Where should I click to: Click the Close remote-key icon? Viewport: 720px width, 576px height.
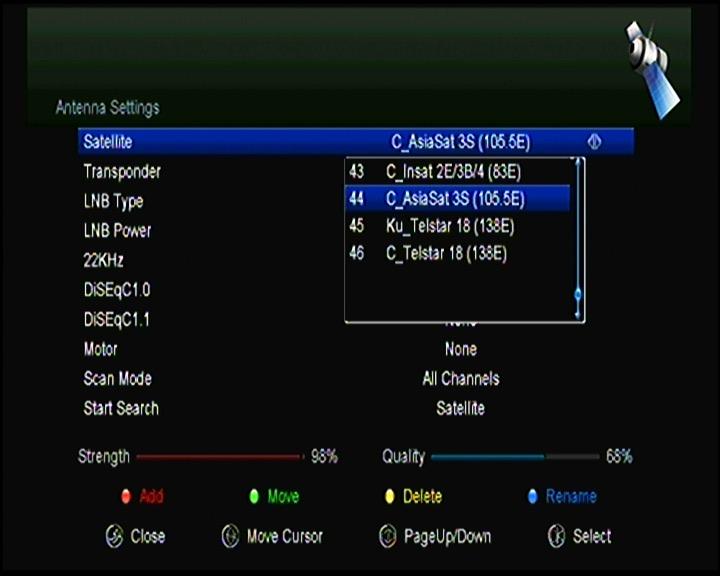pos(114,536)
